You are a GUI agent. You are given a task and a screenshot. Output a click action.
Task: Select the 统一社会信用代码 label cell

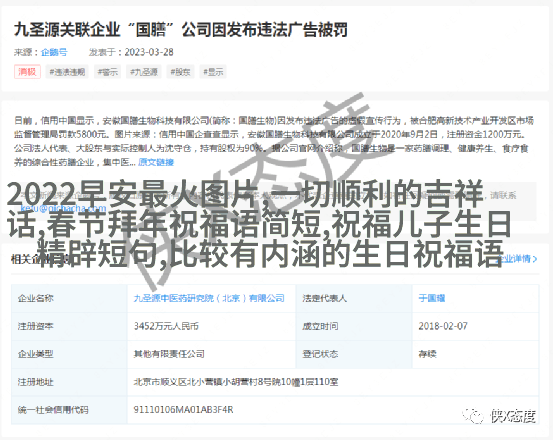tap(69, 410)
